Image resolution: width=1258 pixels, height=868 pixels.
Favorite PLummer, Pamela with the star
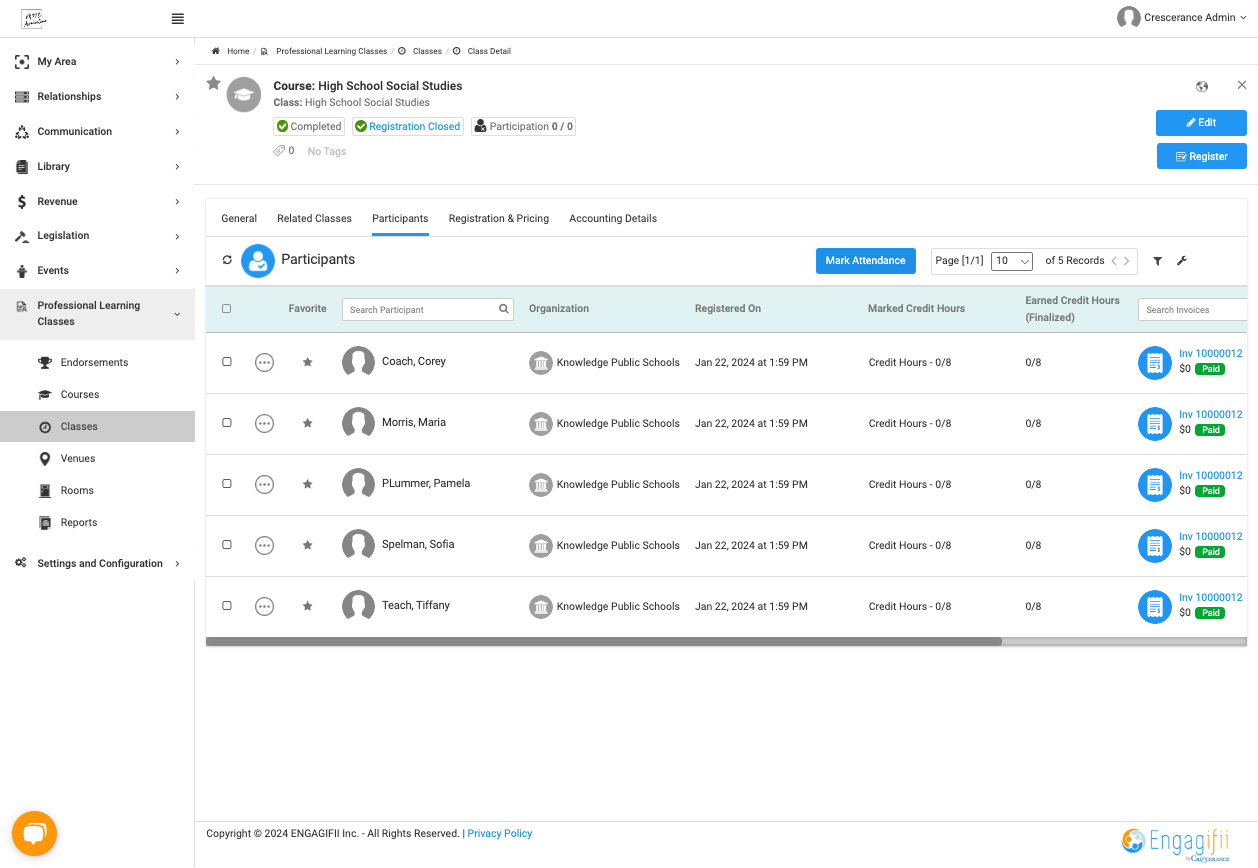coord(308,484)
